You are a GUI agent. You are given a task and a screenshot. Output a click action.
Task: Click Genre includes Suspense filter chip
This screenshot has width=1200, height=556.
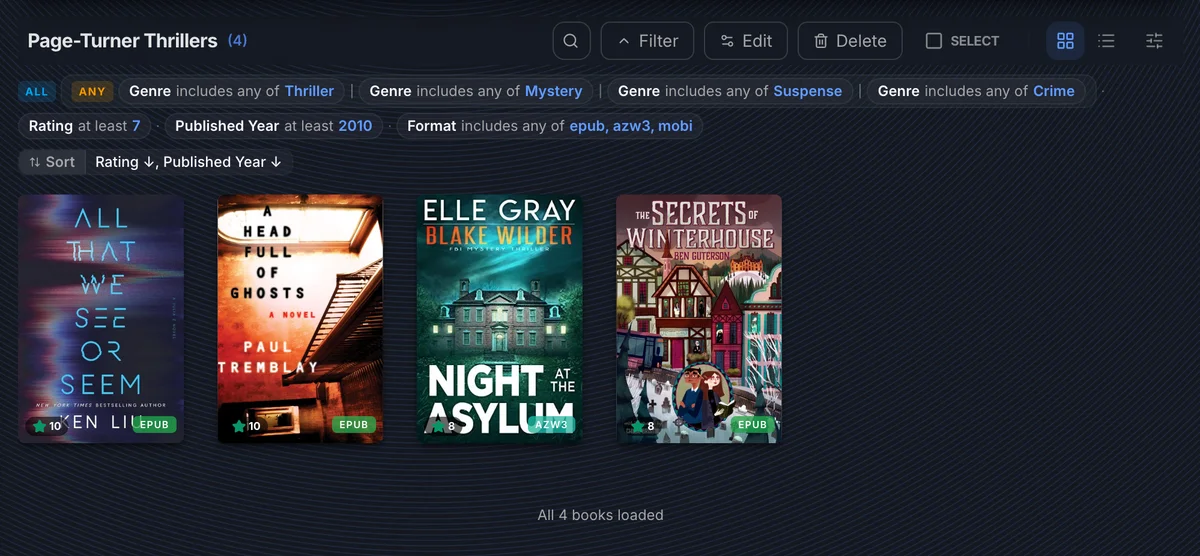pyautogui.click(x=730, y=91)
